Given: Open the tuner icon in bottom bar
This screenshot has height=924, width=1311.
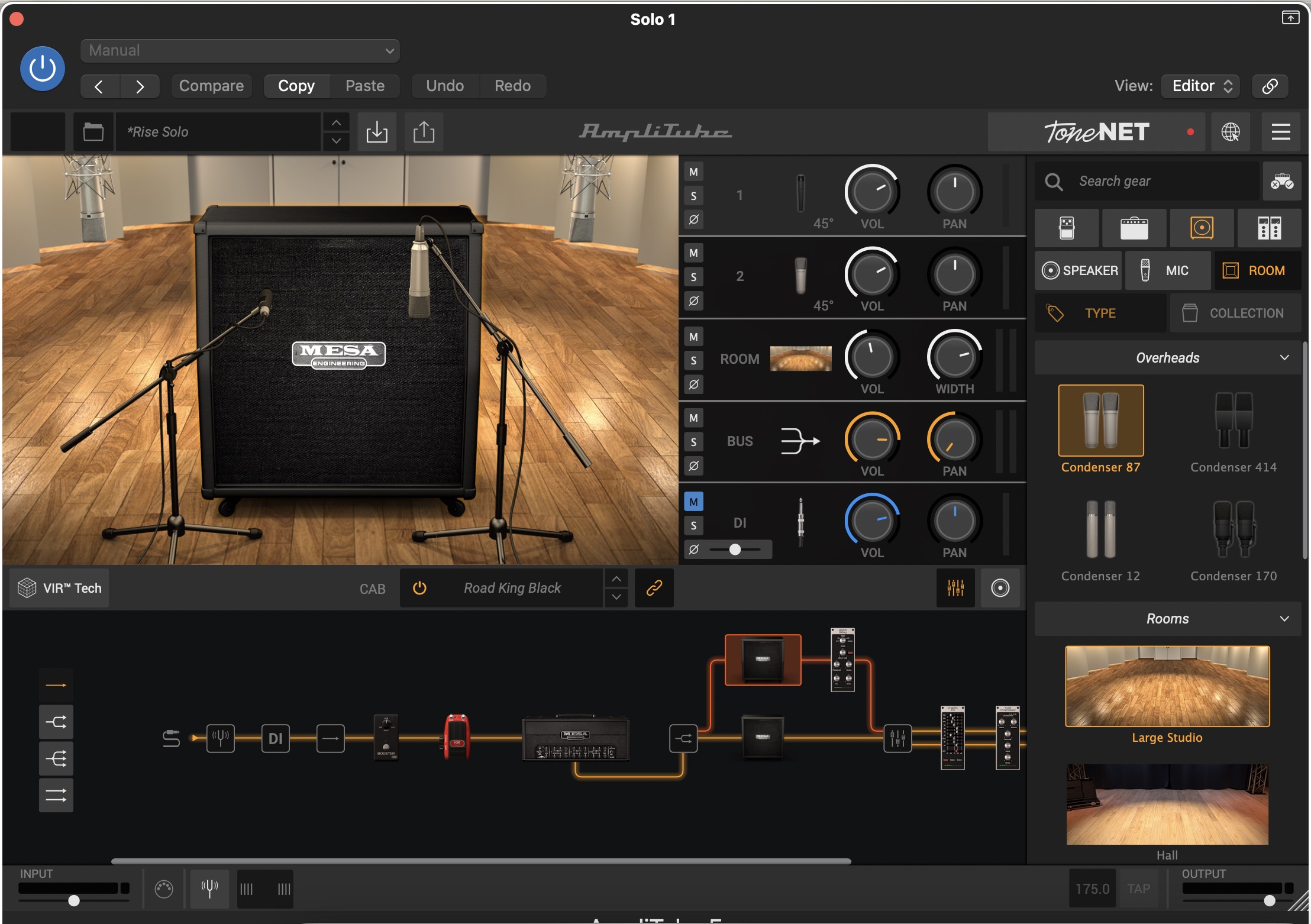Looking at the screenshot, I should coord(209,889).
